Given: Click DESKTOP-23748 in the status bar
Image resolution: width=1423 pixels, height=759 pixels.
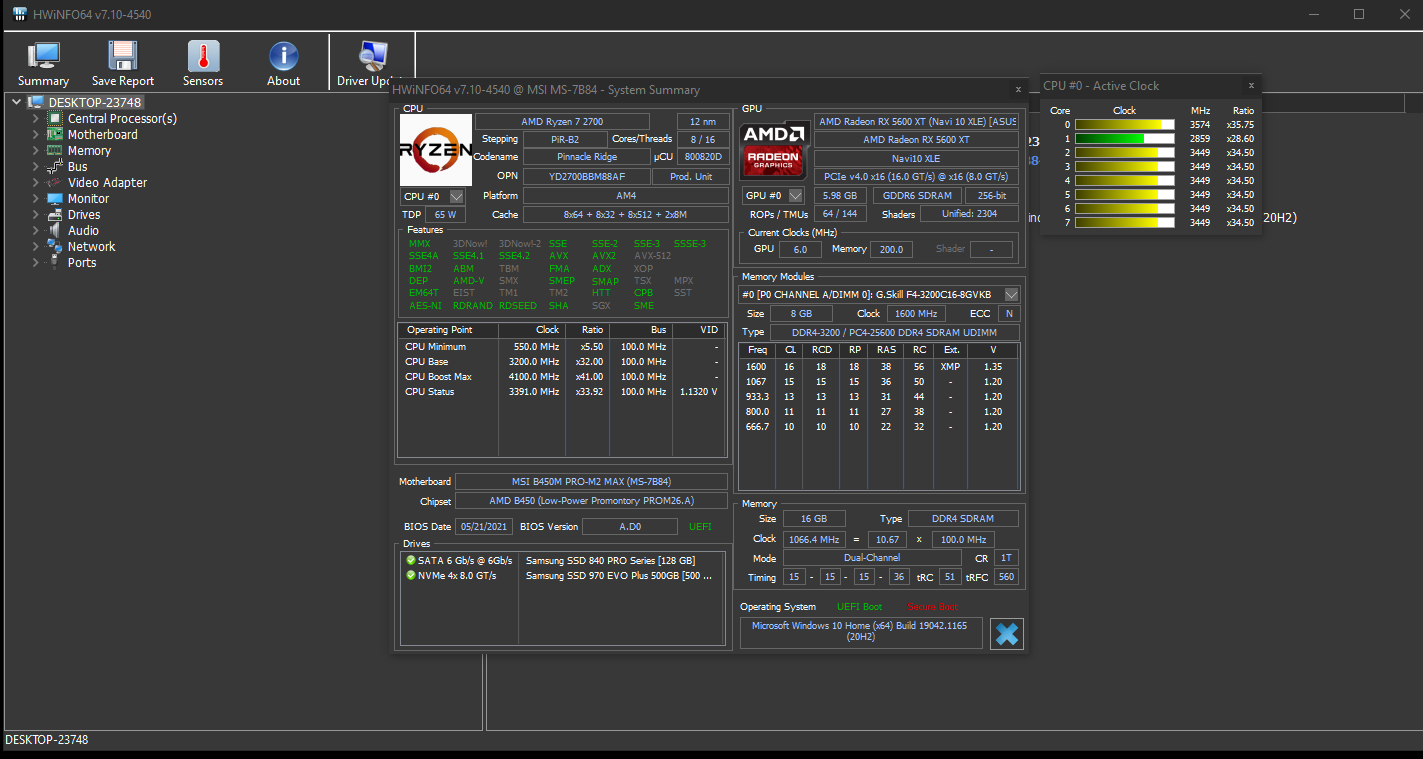Looking at the screenshot, I should 47,740.
